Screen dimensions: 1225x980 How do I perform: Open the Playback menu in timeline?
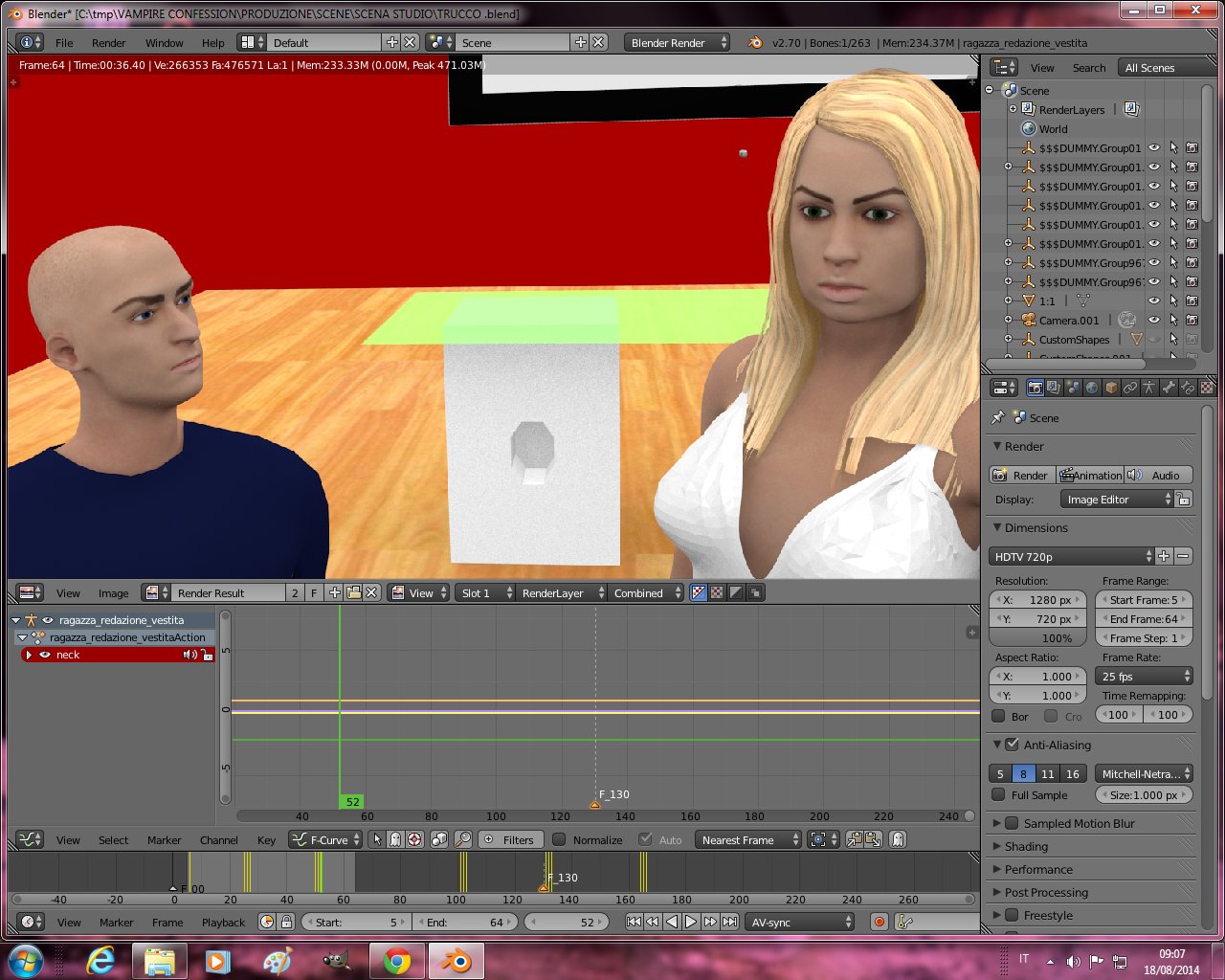223,922
